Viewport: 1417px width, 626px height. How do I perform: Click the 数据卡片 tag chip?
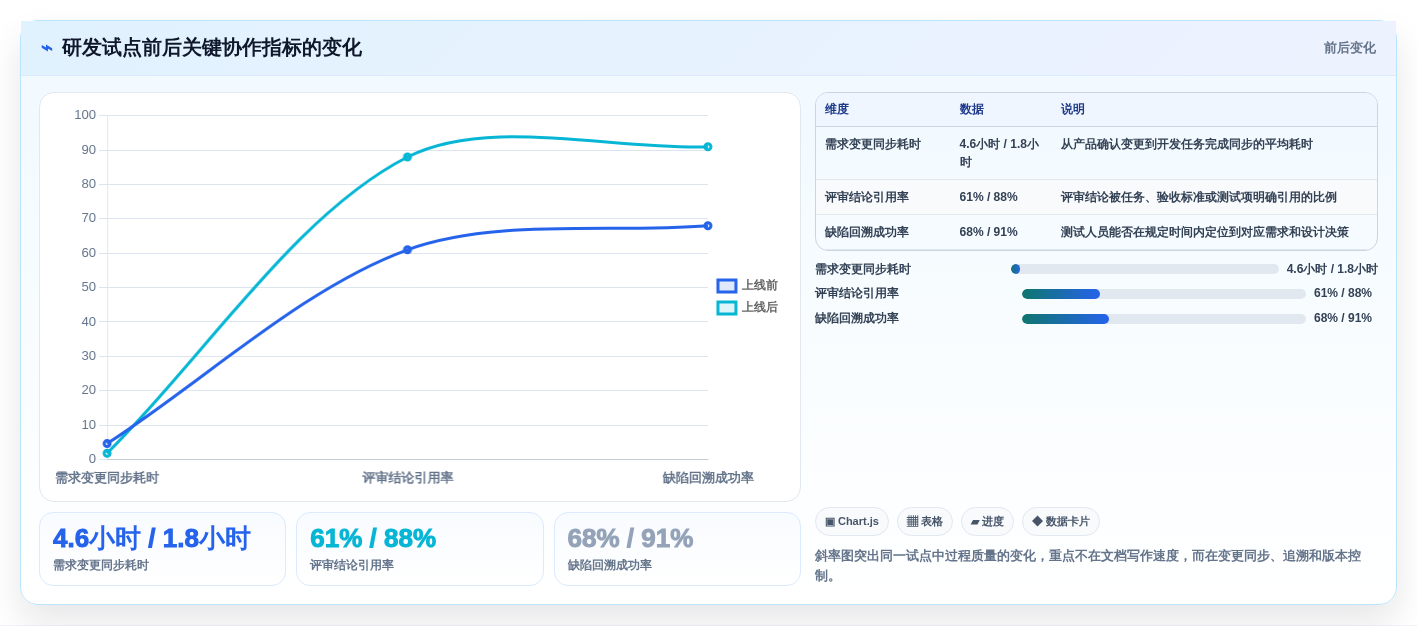[x=1061, y=521]
